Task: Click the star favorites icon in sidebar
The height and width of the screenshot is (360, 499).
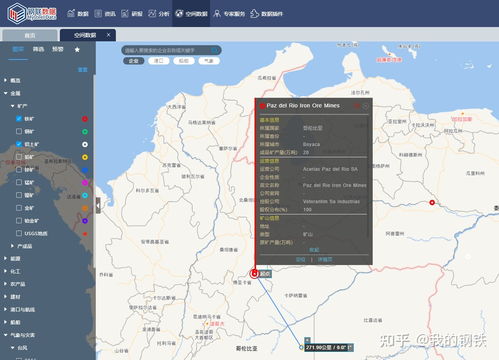Action: (77, 50)
